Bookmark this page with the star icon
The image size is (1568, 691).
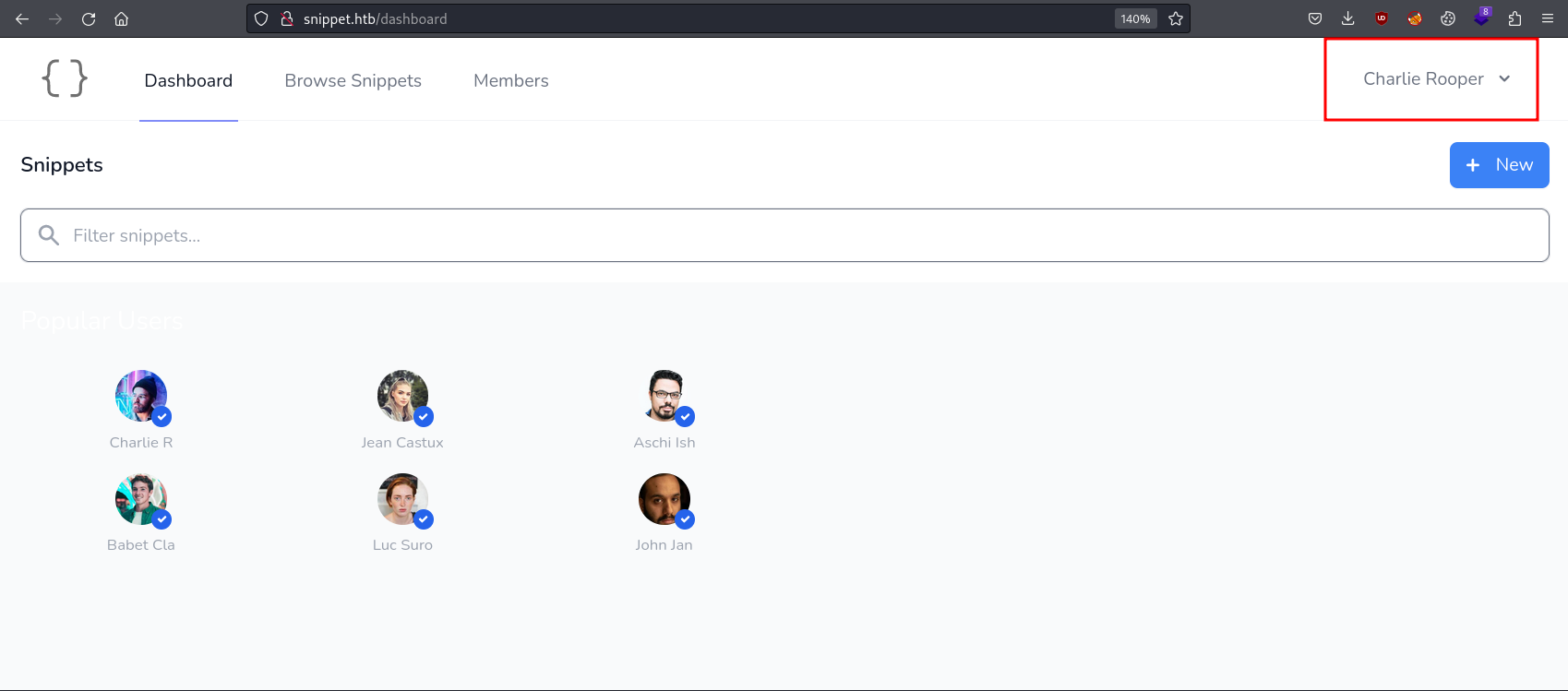(1176, 18)
